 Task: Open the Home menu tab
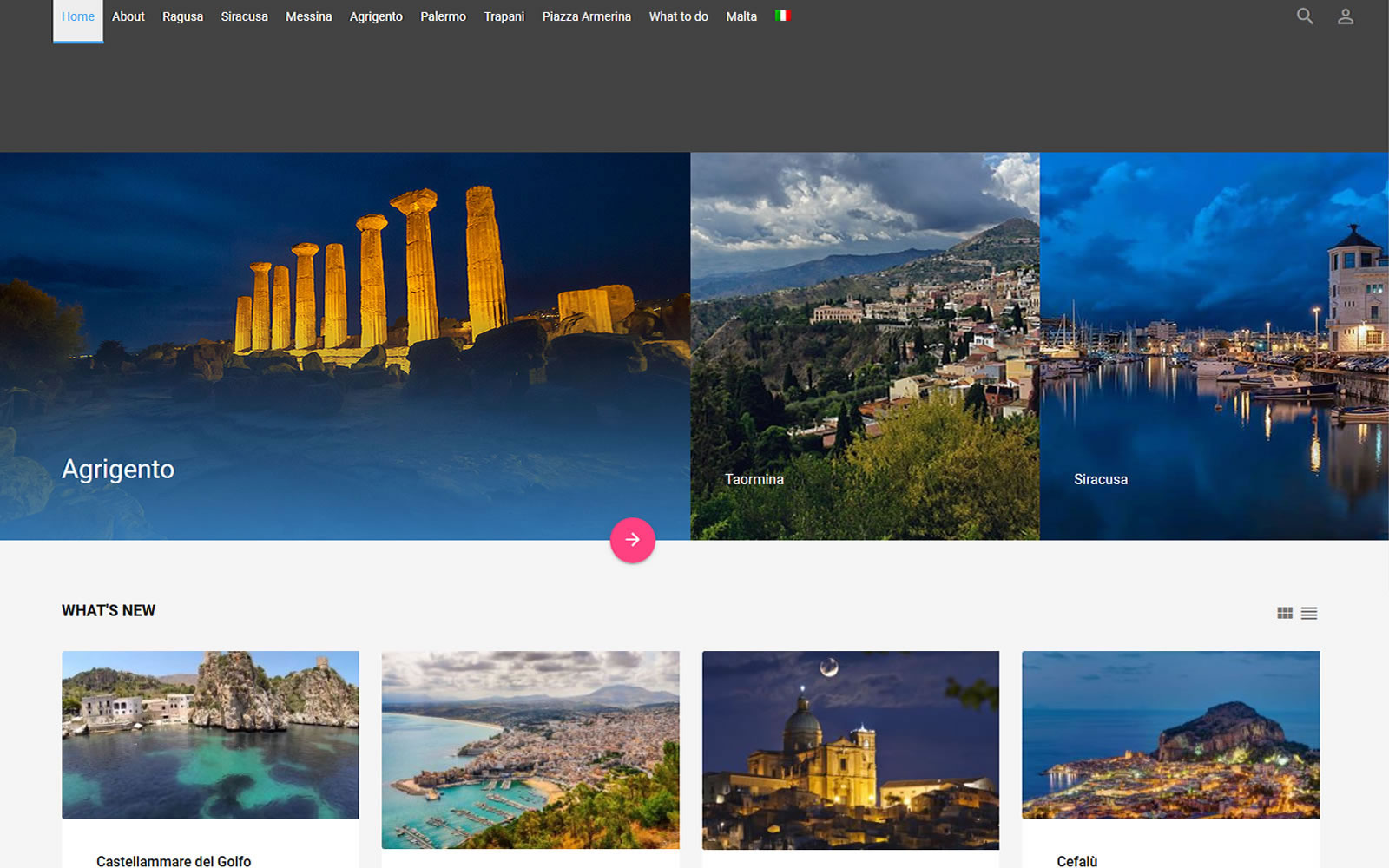point(78,17)
